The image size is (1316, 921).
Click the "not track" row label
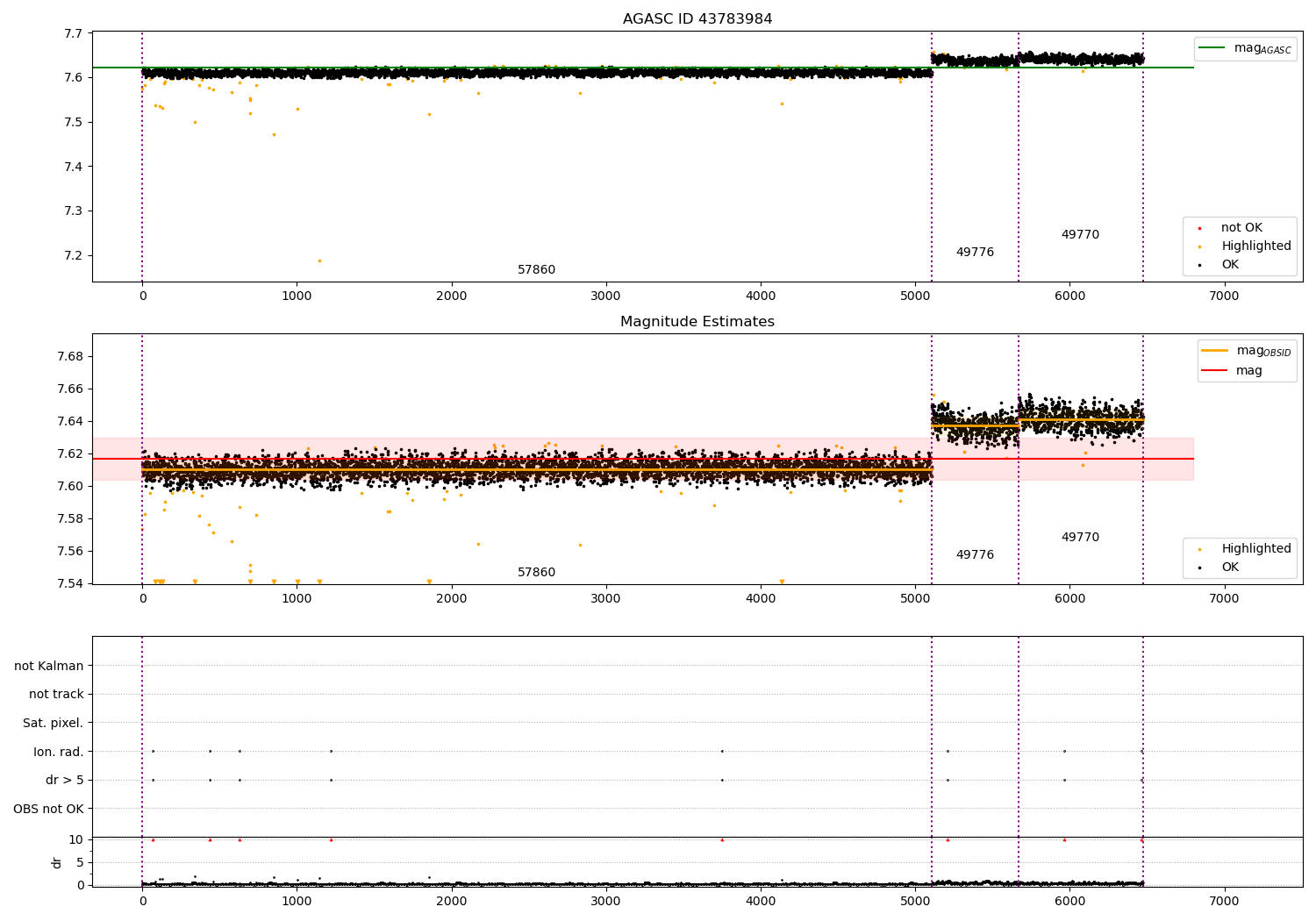(56, 695)
